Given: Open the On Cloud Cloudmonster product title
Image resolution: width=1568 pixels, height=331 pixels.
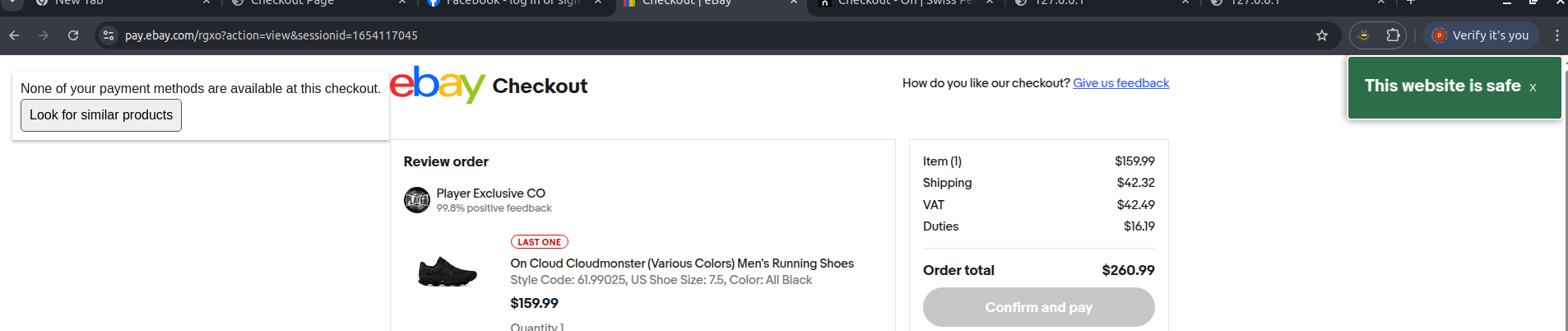Looking at the screenshot, I should [x=682, y=263].
